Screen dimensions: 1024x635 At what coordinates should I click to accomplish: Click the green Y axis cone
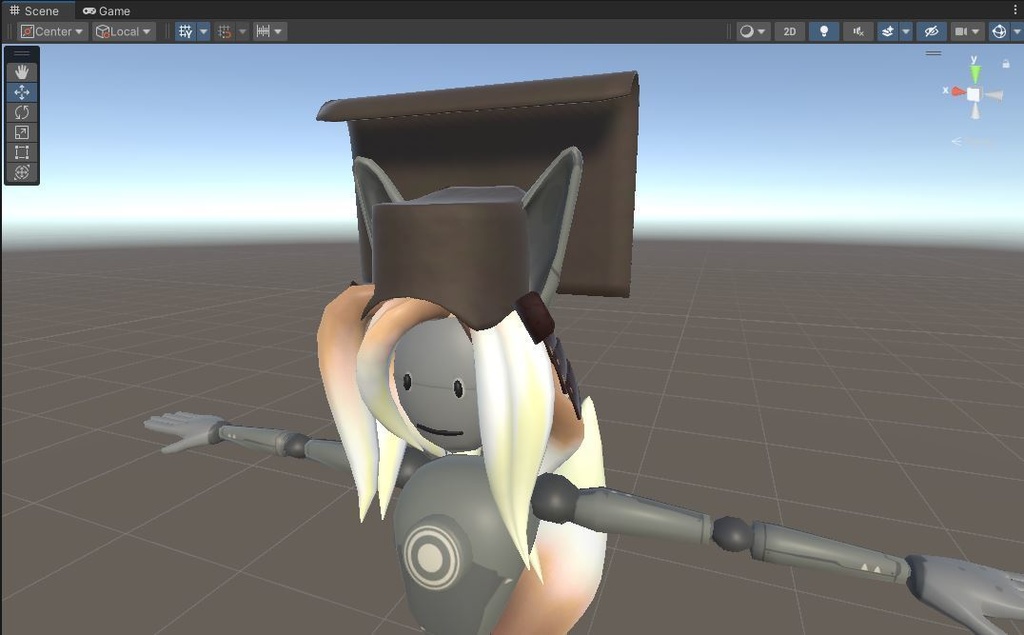(x=974, y=74)
